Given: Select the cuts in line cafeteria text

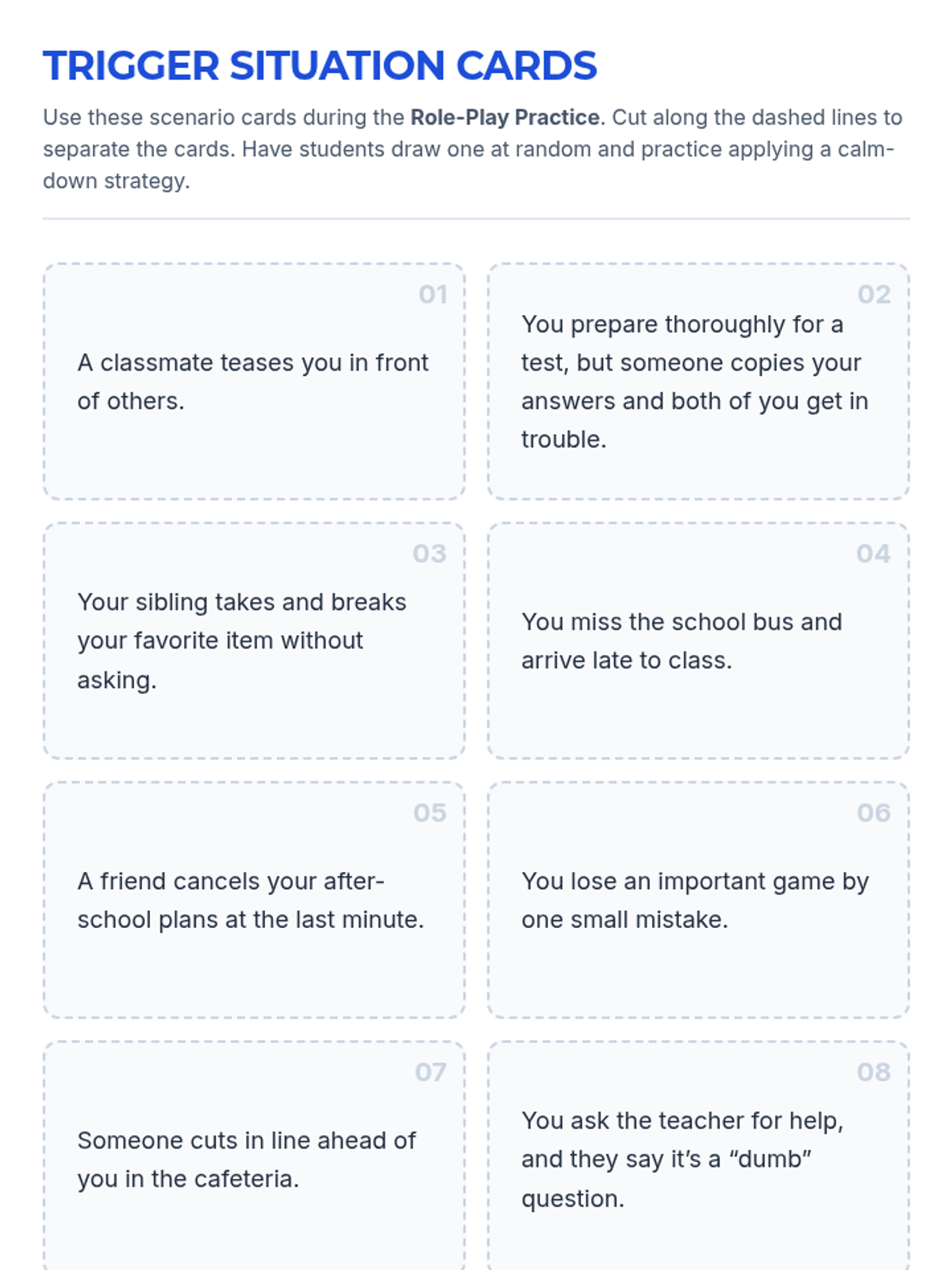Looking at the screenshot, I should (x=246, y=1160).
